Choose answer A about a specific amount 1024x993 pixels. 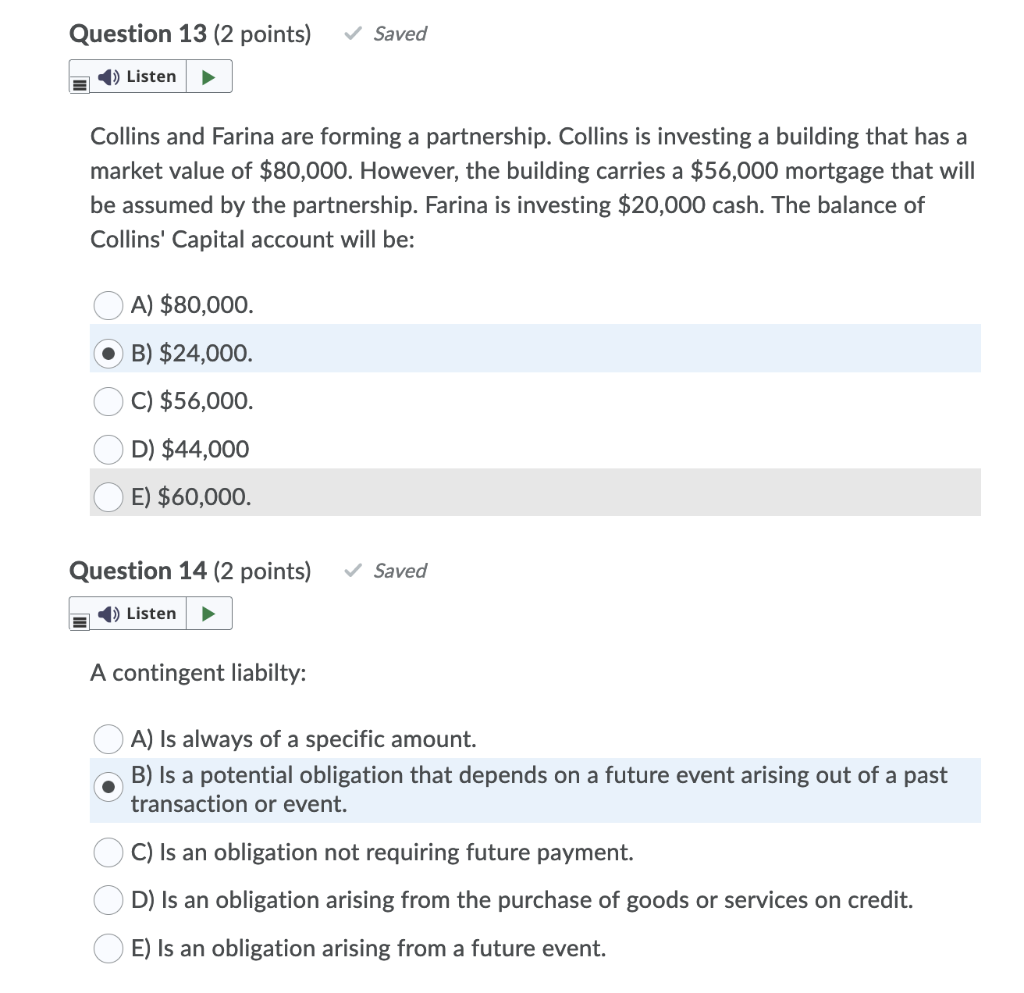[x=107, y=739]
